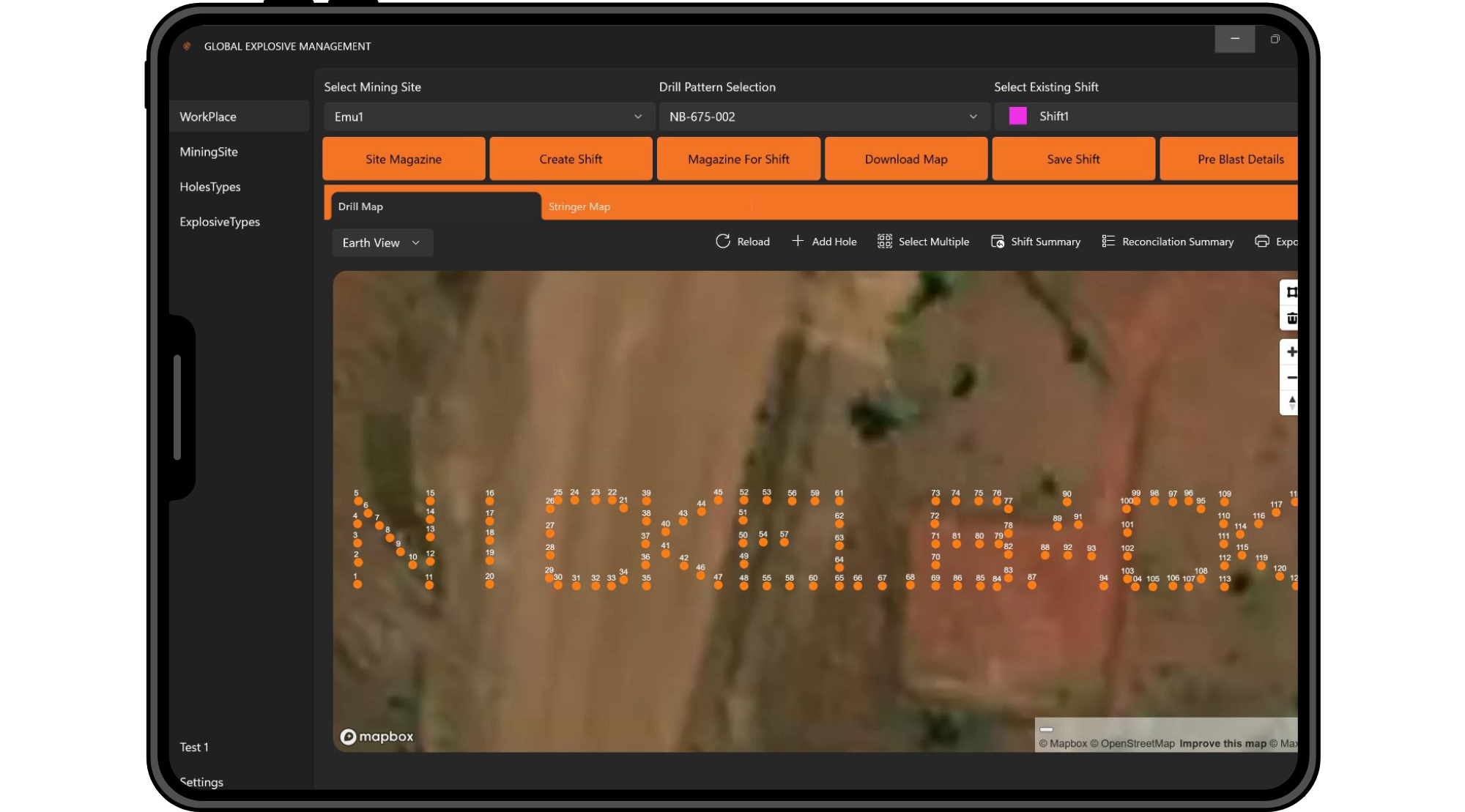Open the Select Mining Site dropdown showing Emu1

click(x=488, y=116)
